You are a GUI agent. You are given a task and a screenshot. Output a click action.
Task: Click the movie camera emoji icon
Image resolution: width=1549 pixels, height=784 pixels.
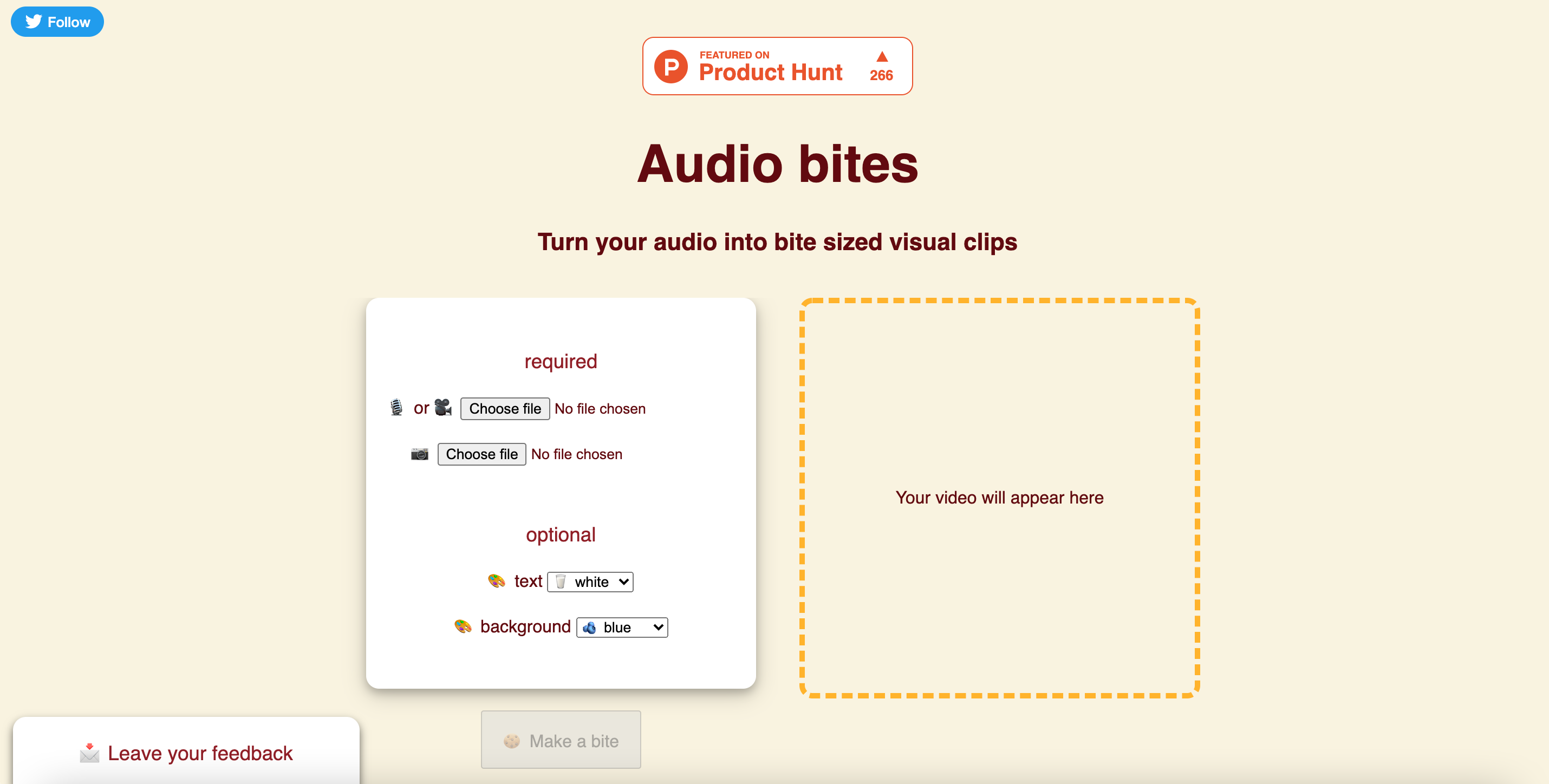[443, 408]
